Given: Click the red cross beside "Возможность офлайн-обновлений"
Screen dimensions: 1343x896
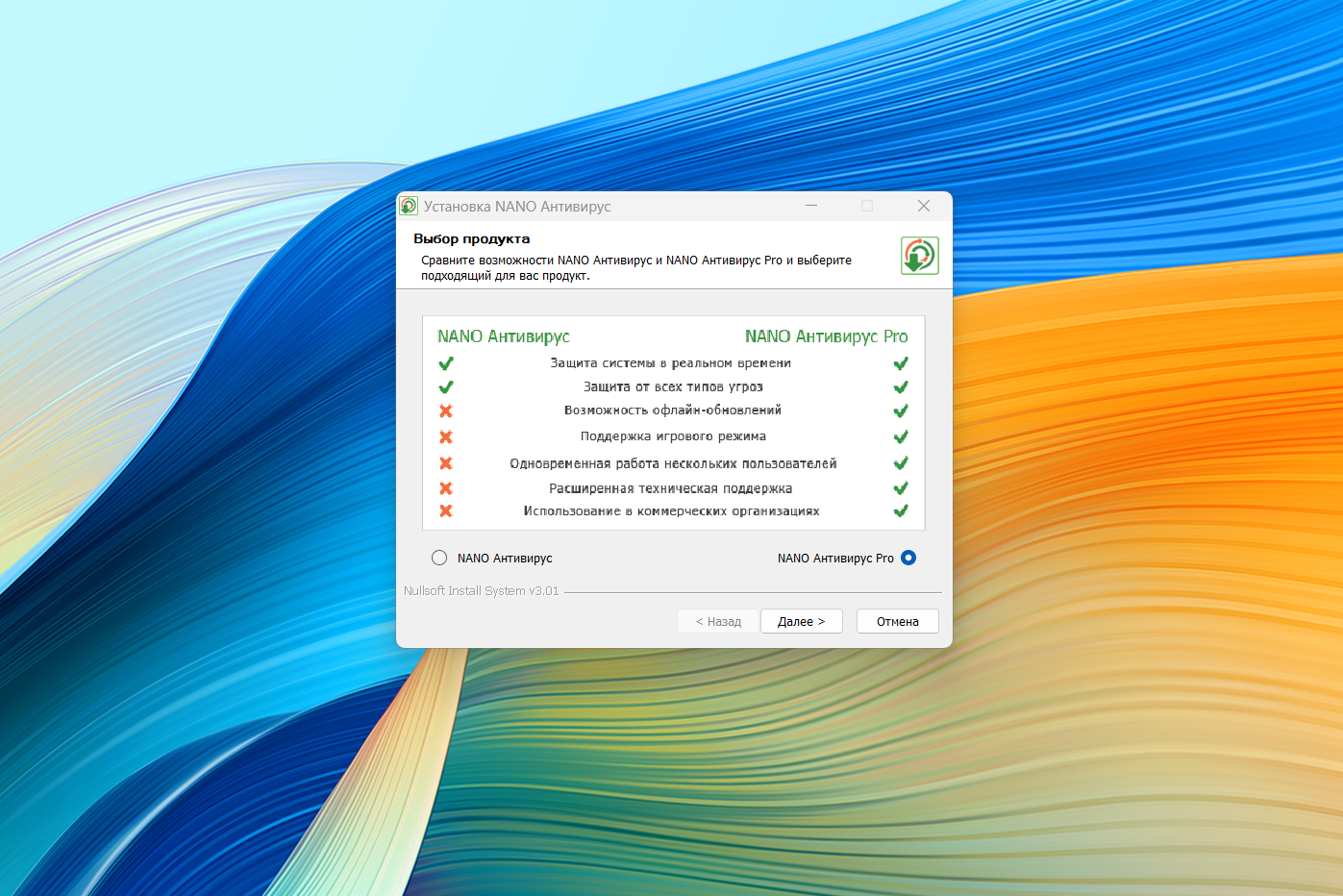Looking at the screenshot, I should pyautogui.click(x=446, y=411).
